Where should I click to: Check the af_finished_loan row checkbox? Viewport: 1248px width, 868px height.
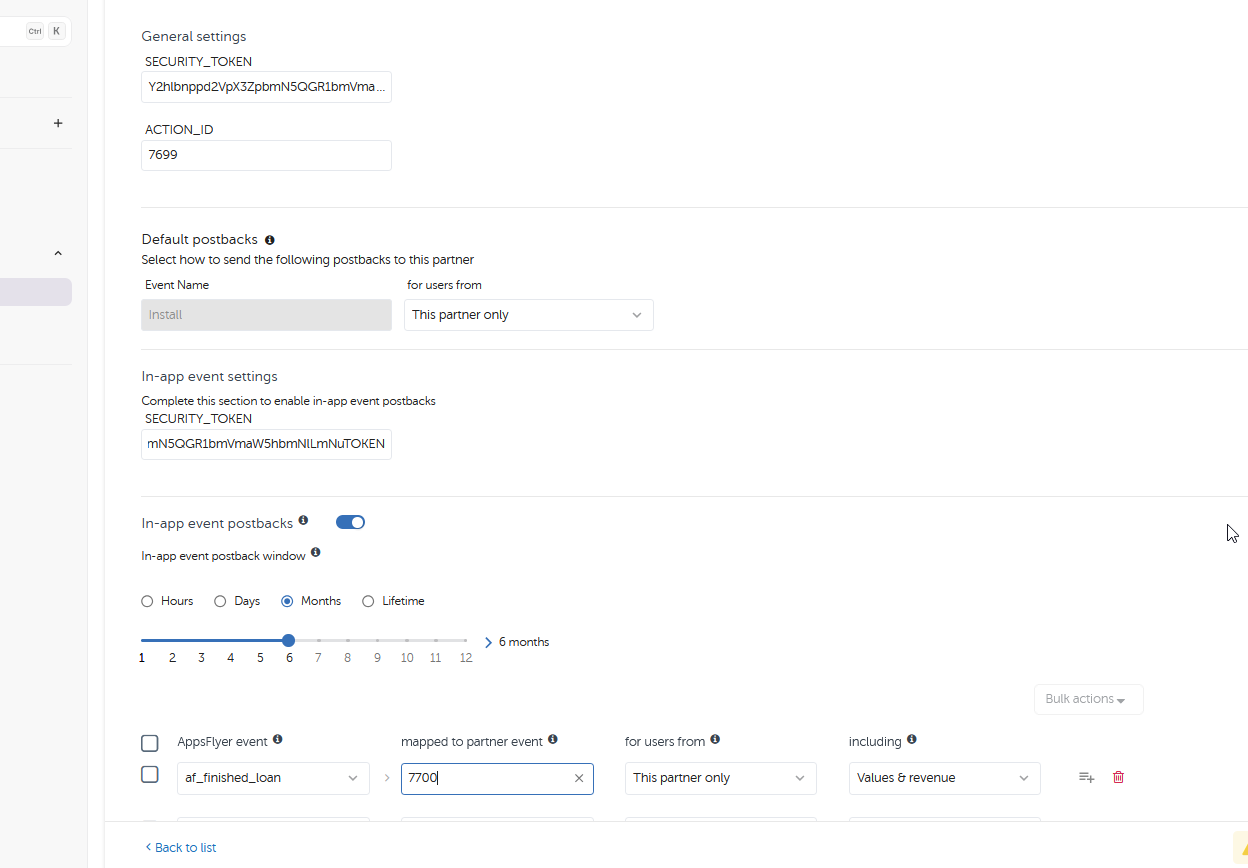pos(150,774)
